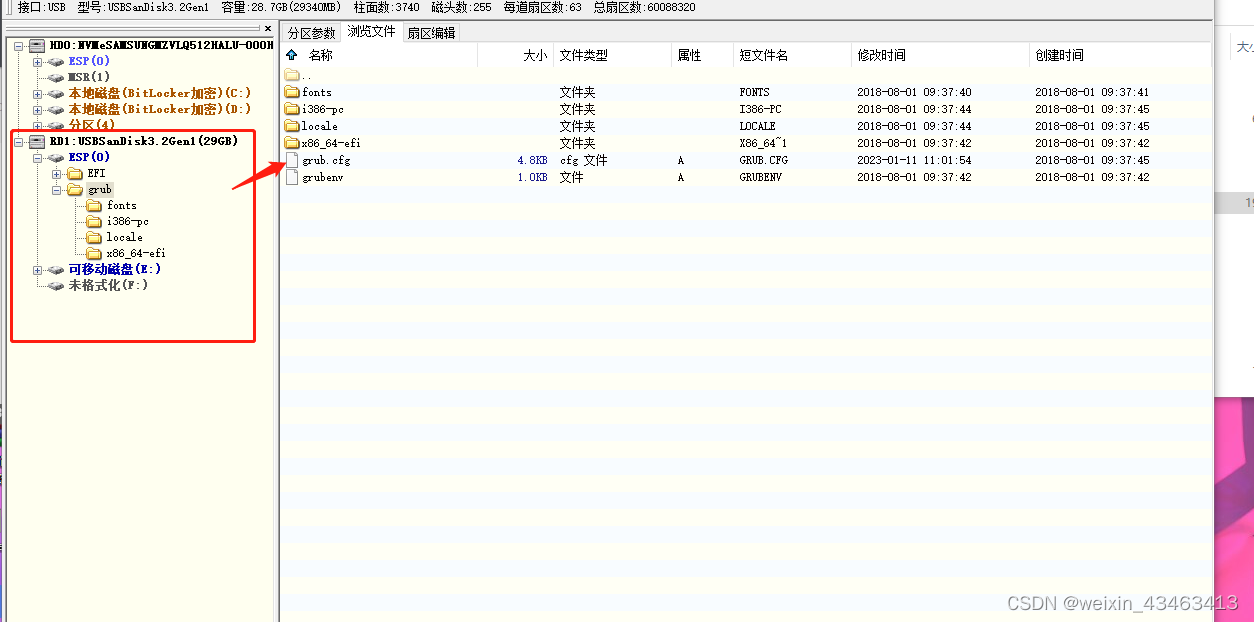Switch to the 分区参数 tab

(x=310, y=31)
